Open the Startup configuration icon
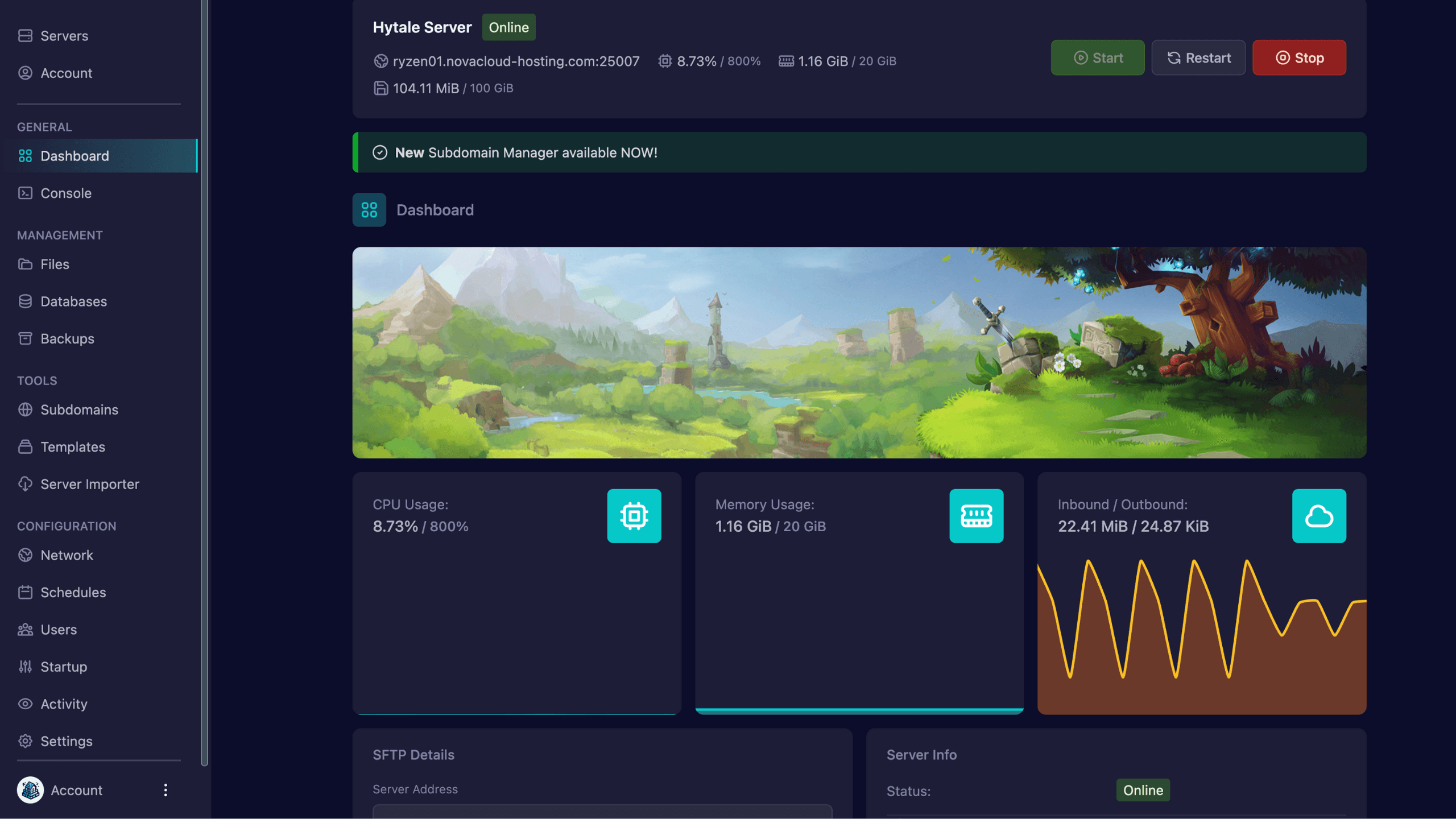This screenshot has width=1456, height=819. [x=26, y=667]
